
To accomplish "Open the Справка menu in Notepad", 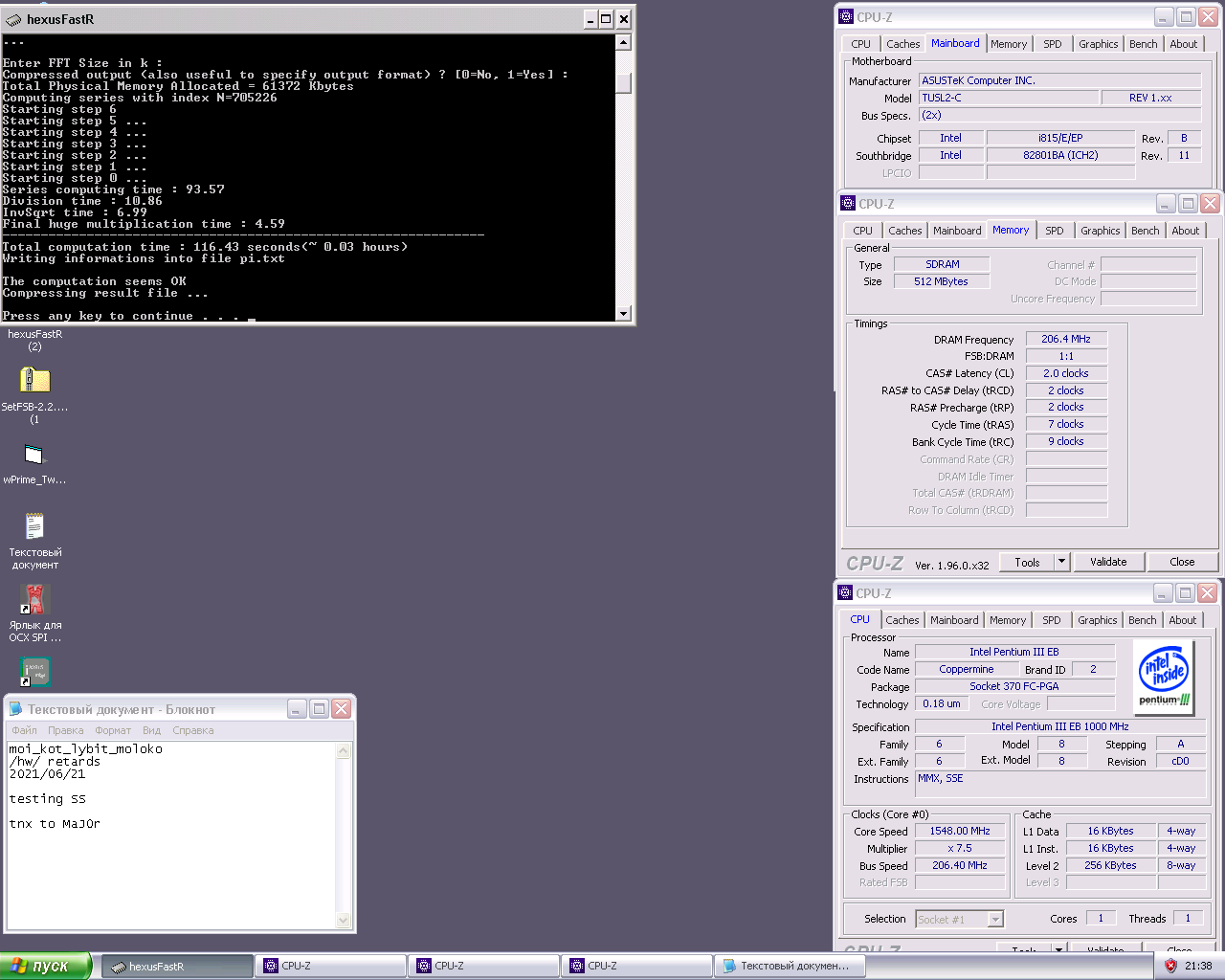I will pyautogui.click(x=193, y=730).
